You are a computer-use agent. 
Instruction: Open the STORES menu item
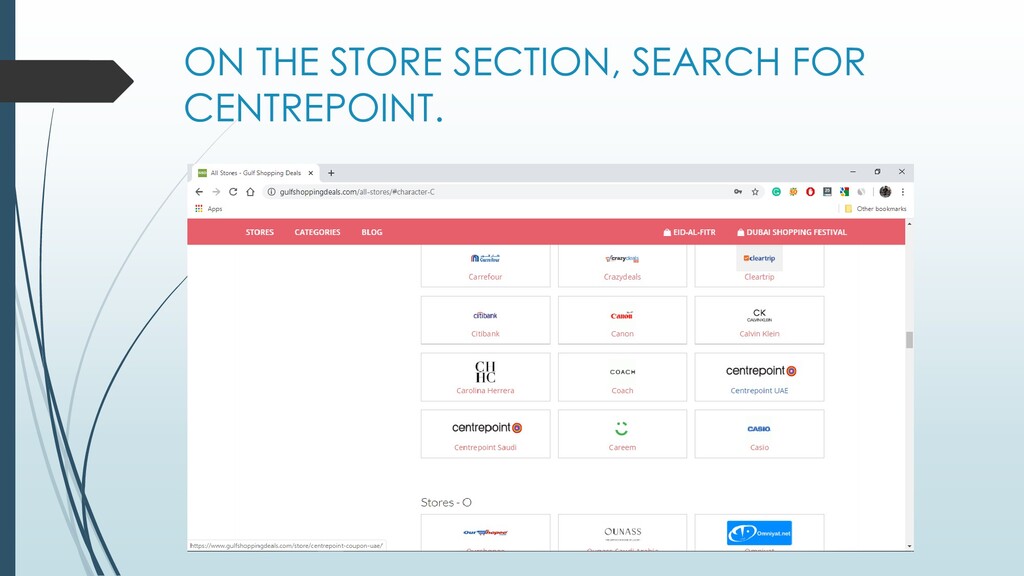pos(260,232)
